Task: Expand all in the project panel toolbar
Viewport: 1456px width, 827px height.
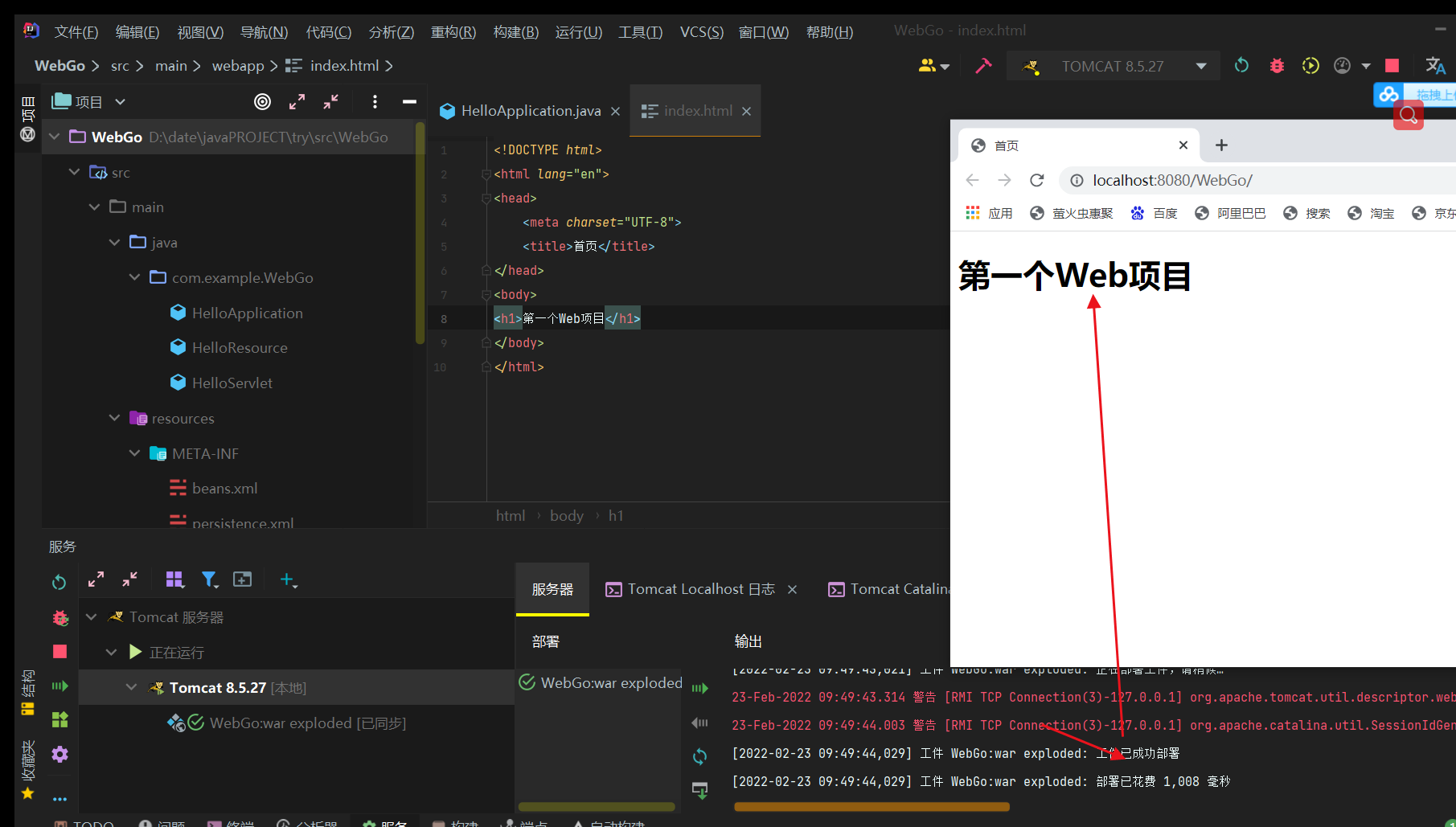Action: tap(297, 102)
